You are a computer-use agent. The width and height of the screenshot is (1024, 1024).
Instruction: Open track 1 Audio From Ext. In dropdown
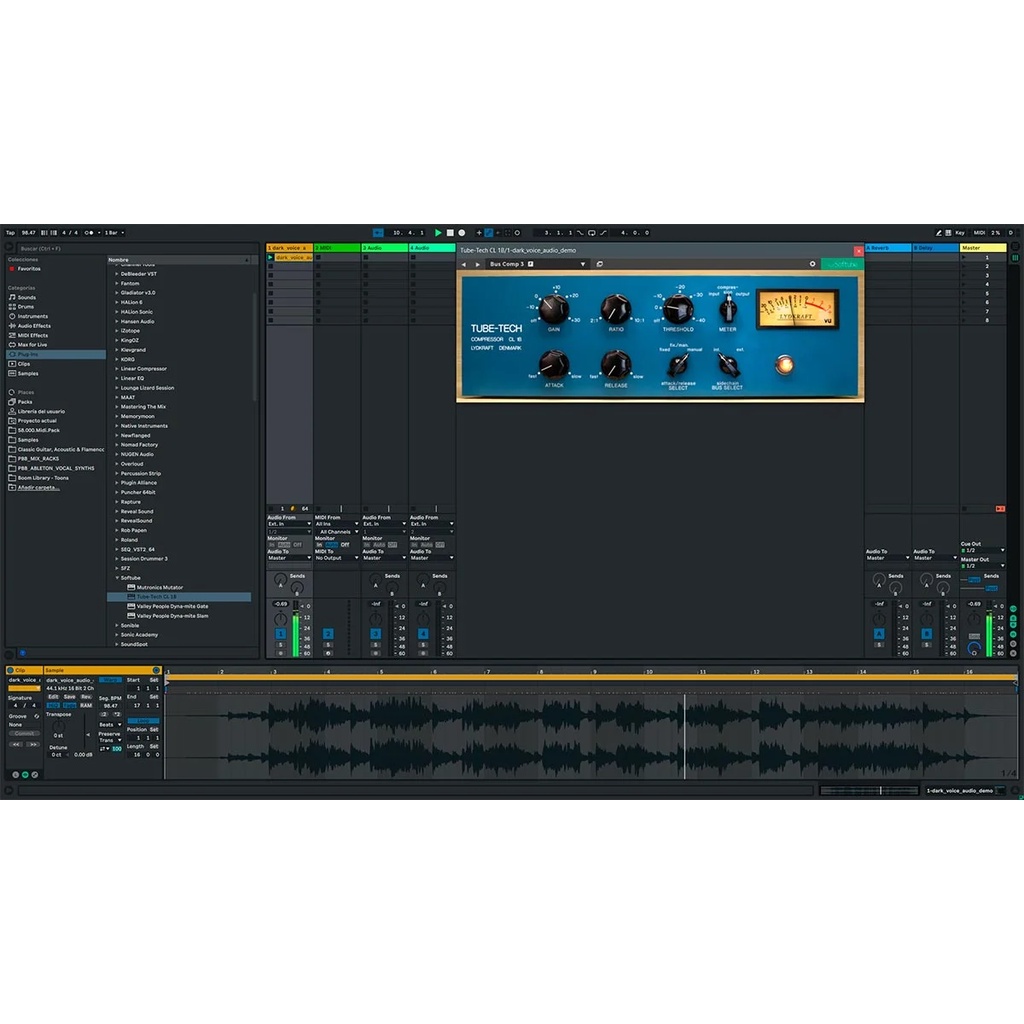[289, 524]
